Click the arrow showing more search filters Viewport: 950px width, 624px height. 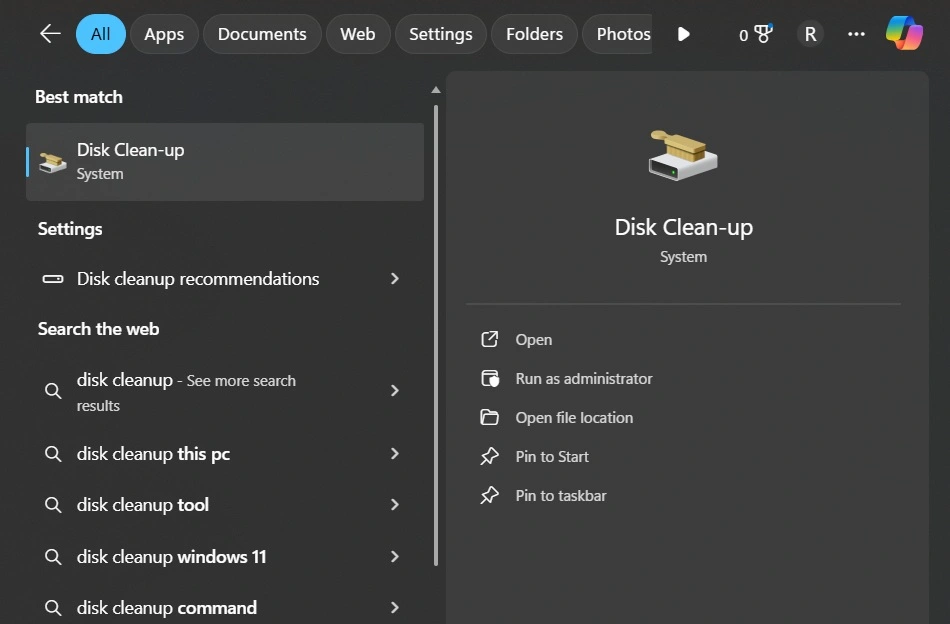(x=684, y=34)
